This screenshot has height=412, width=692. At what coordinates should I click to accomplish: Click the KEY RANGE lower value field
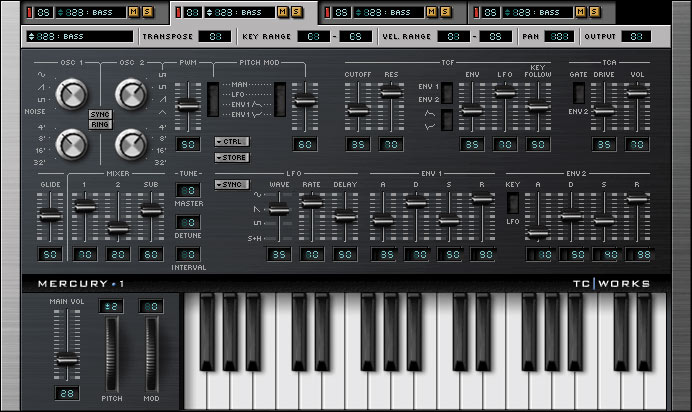coord(313,37)
